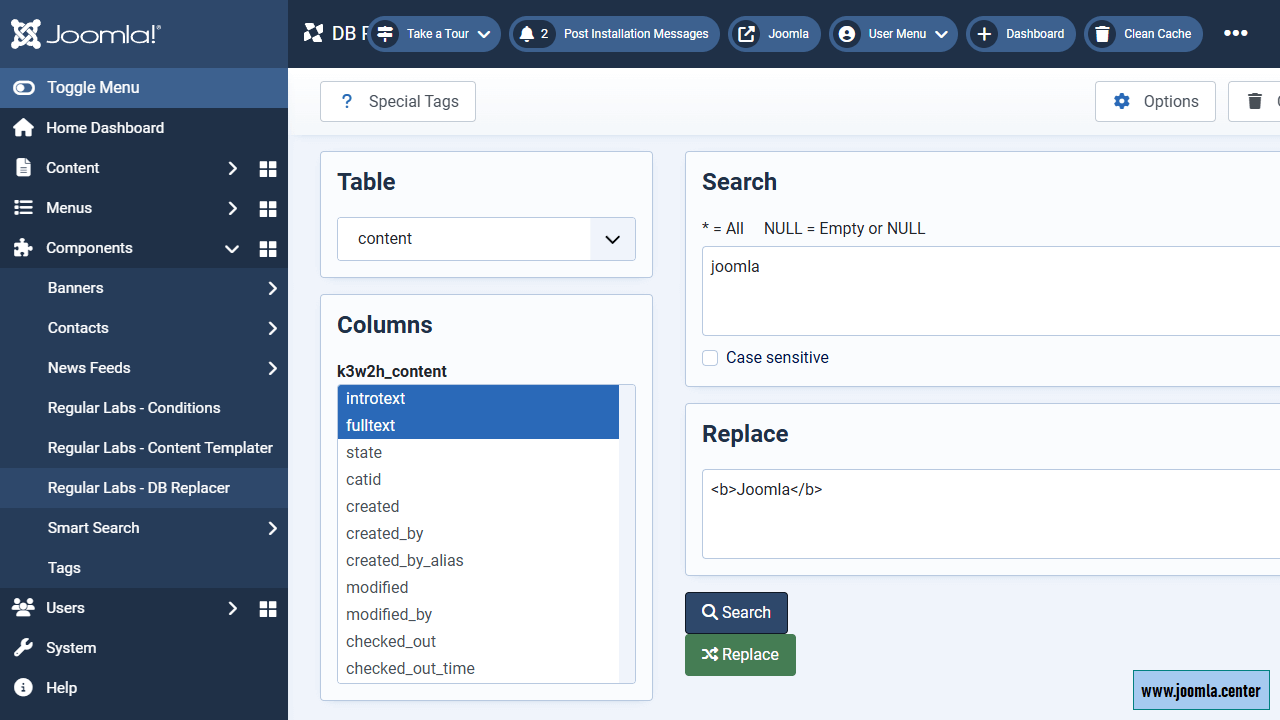Click the Clean Cache trash icon
This screenshot has height=720, width=1280.
tap(1102, 34)
